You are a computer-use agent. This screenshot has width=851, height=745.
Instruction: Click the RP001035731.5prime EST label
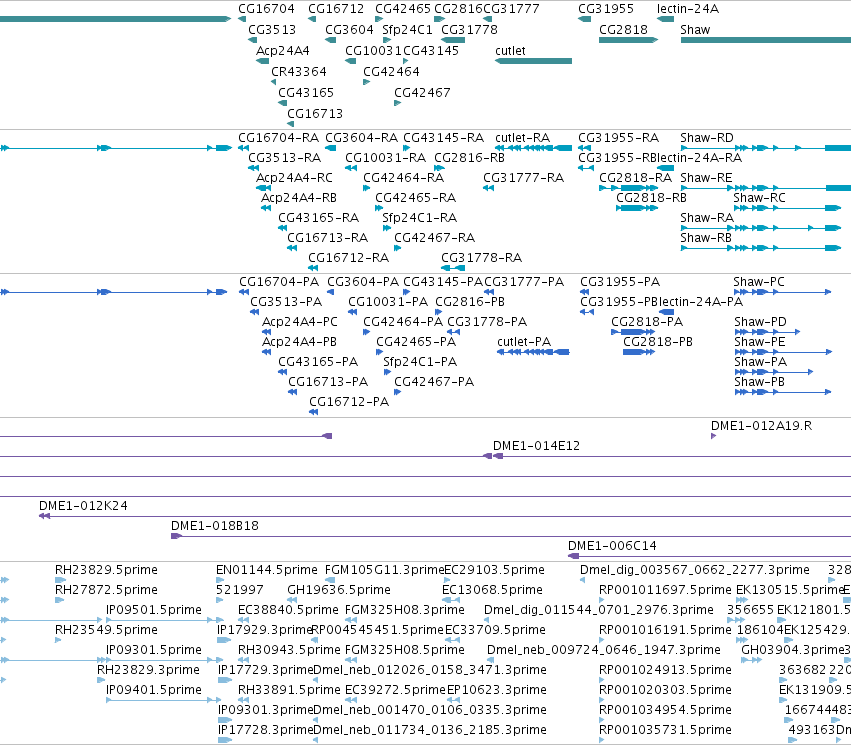coord(665,730)
